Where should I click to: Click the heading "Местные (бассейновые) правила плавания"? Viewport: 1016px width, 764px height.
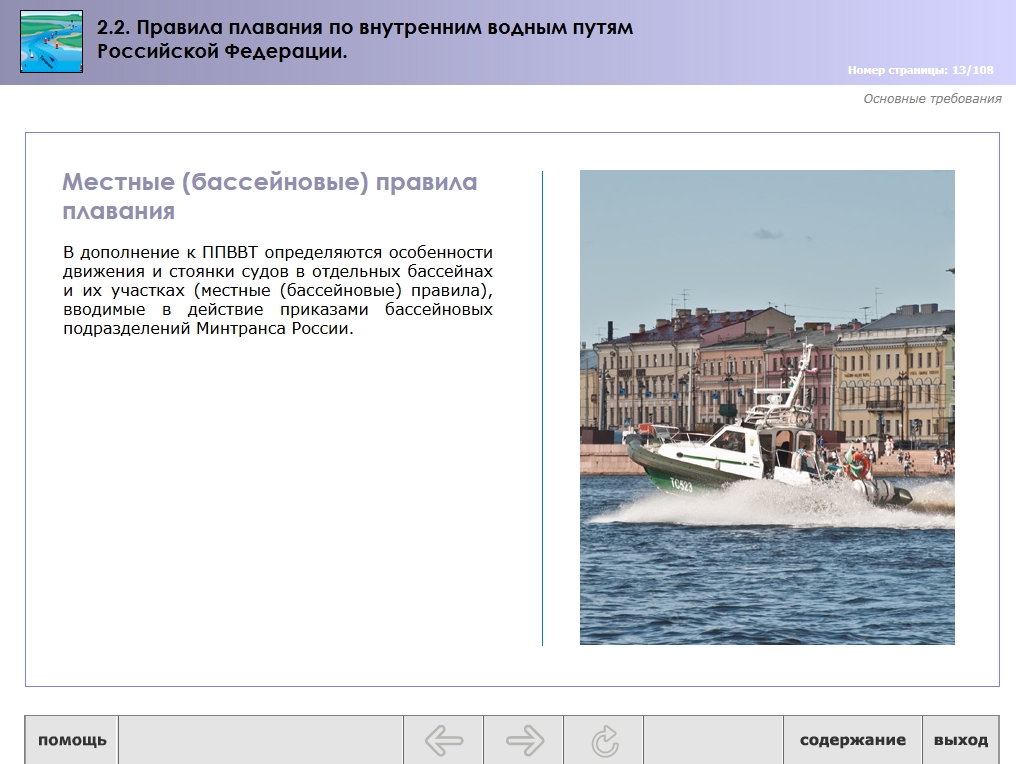(x=269, y=196)
